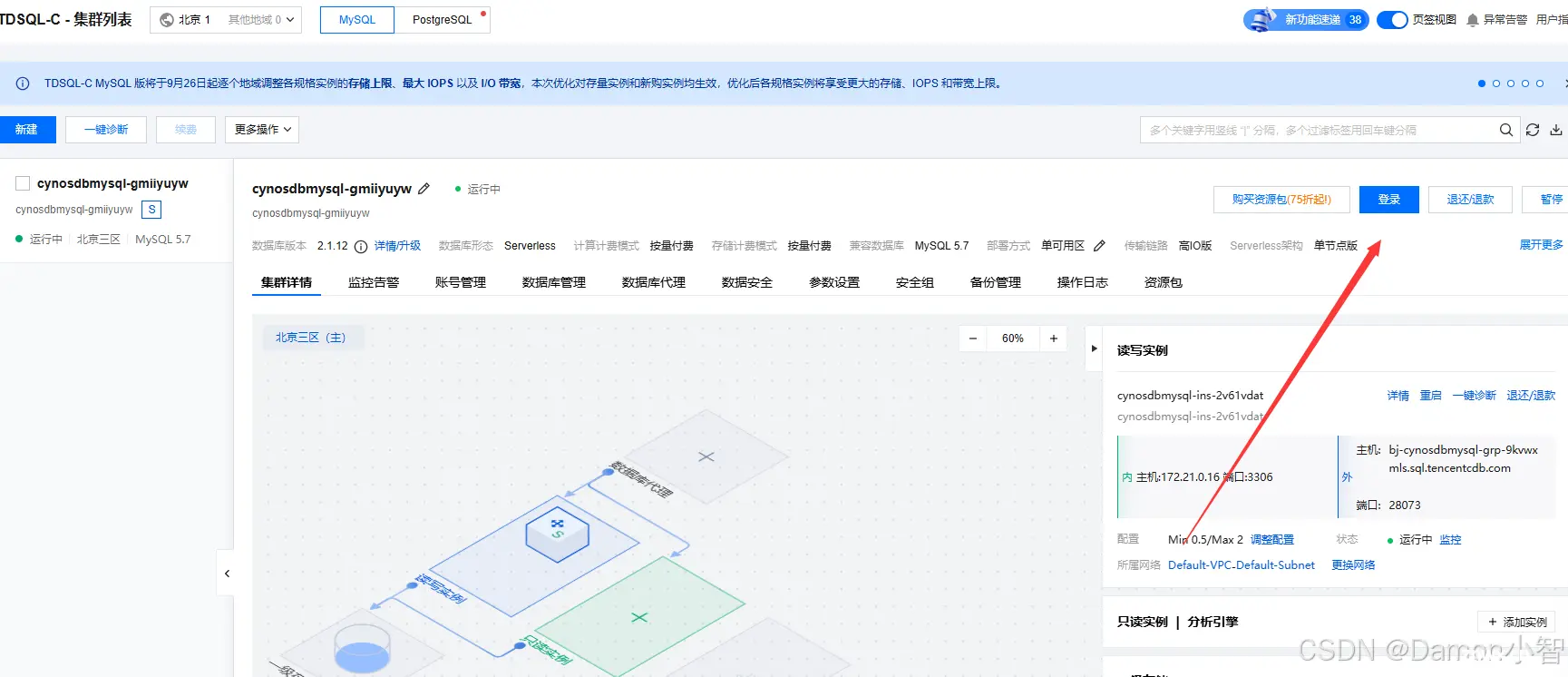Image resolution: width=1568 pixels, height=677 pixels.
Task: Expand more details via 展开更多
Action: click(x=1542, y=245)
